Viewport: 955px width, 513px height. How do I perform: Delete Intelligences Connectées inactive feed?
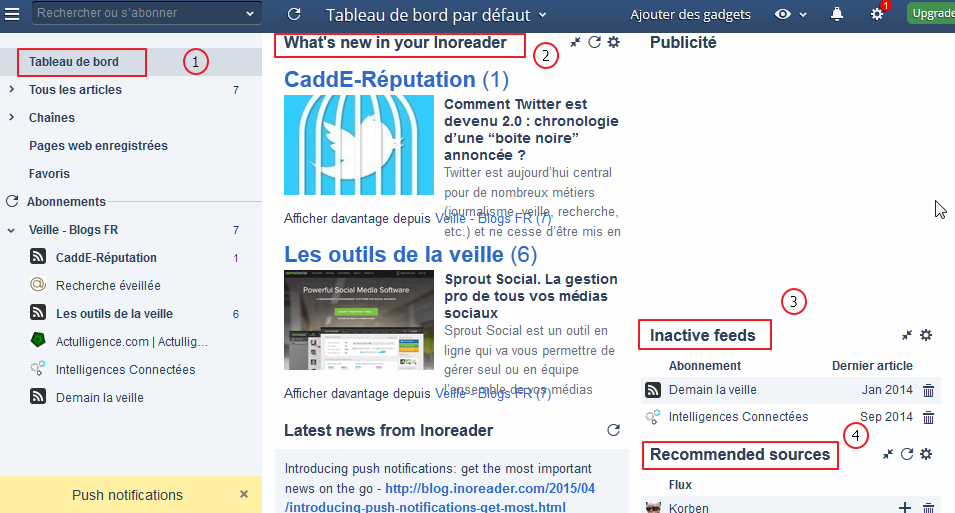(928, 417)
